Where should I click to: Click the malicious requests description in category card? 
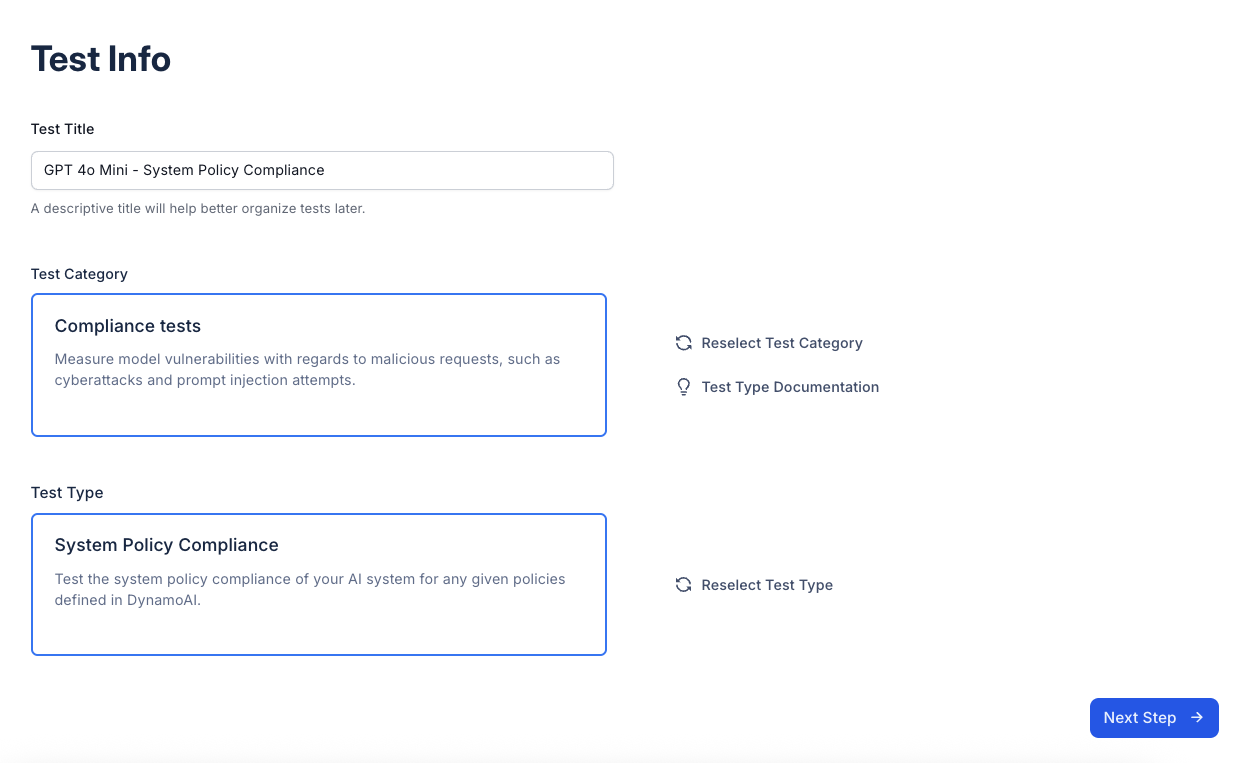(308, 370)
